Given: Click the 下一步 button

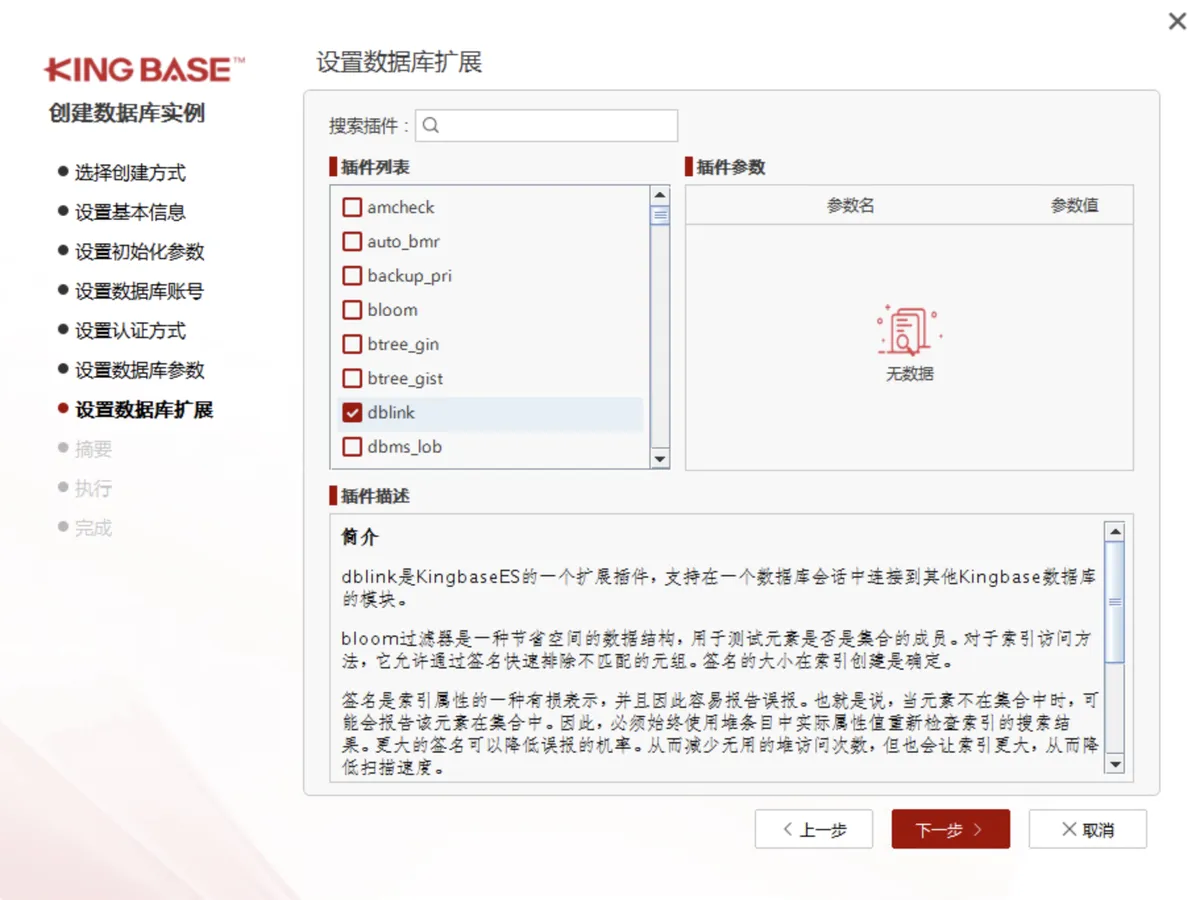Looking at the screenshot, I should 950,829.
